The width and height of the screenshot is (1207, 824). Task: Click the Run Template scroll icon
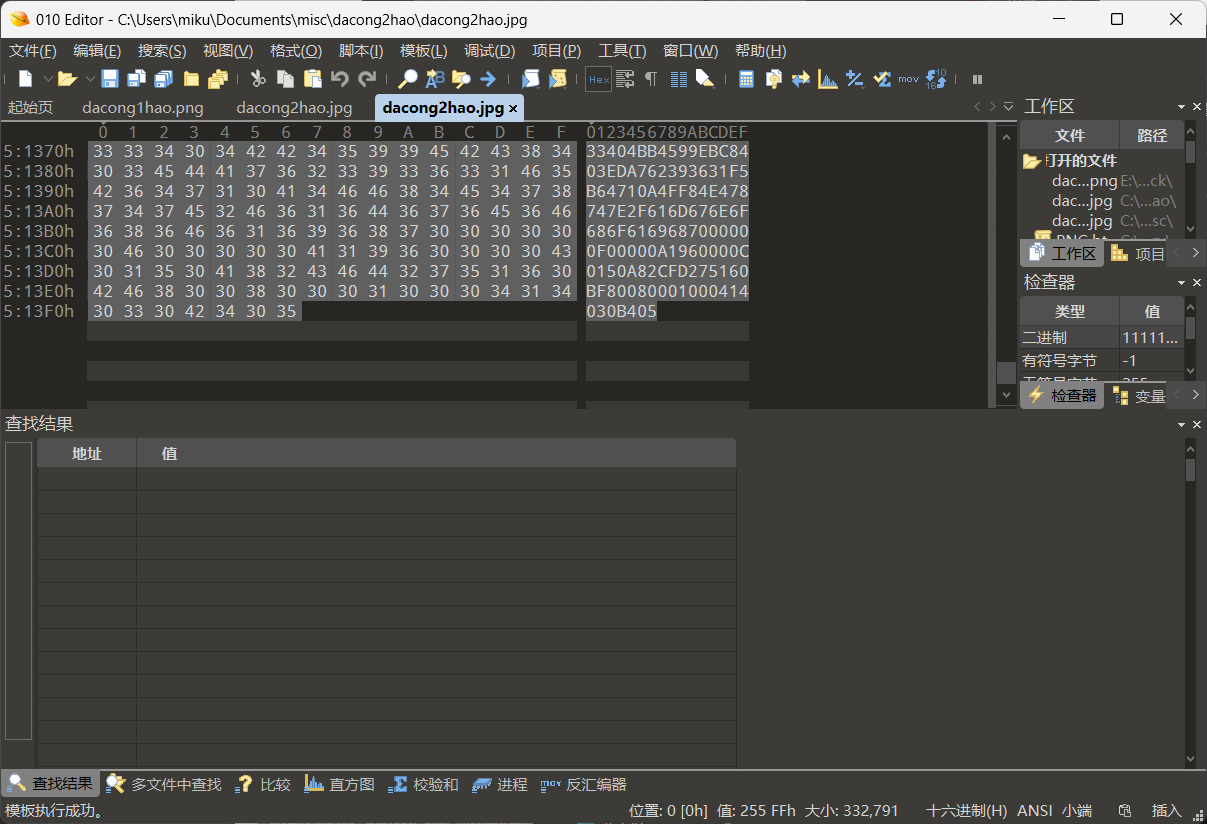[x=558, y=79]
